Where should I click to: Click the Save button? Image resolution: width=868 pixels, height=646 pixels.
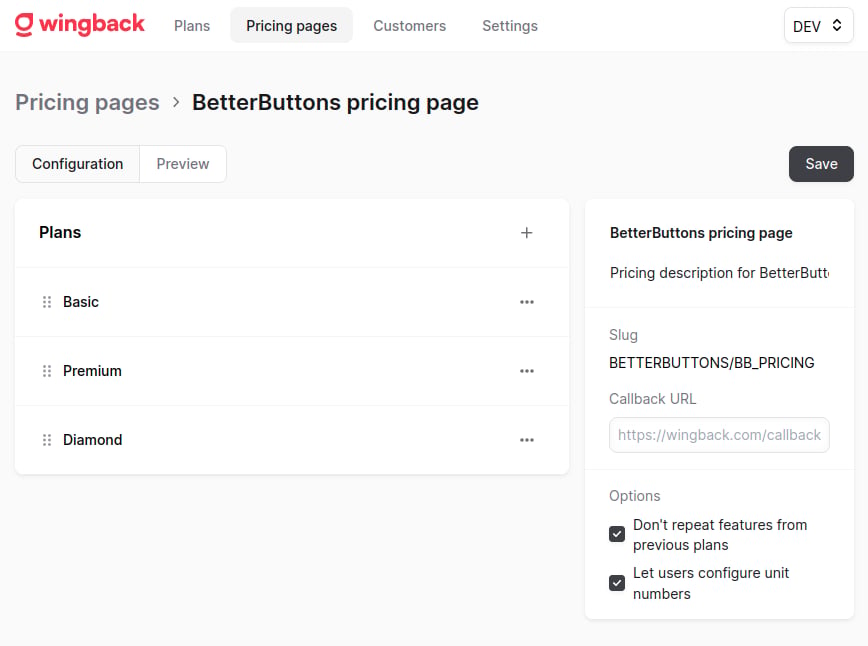(x=821, y=164)
